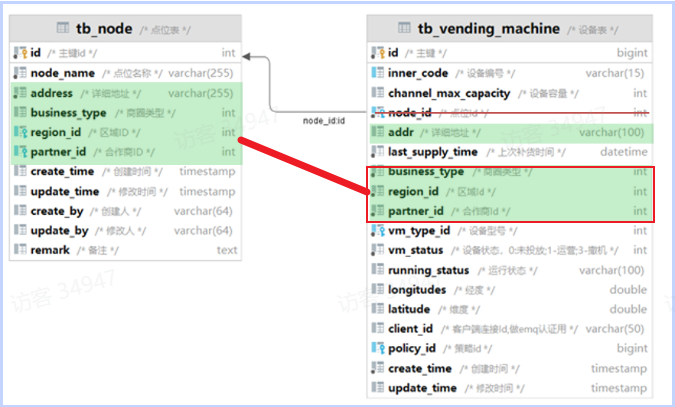Screen dimensions: 675x407
Task: Click the tb_node table header icon
Action: pos(63,28)
